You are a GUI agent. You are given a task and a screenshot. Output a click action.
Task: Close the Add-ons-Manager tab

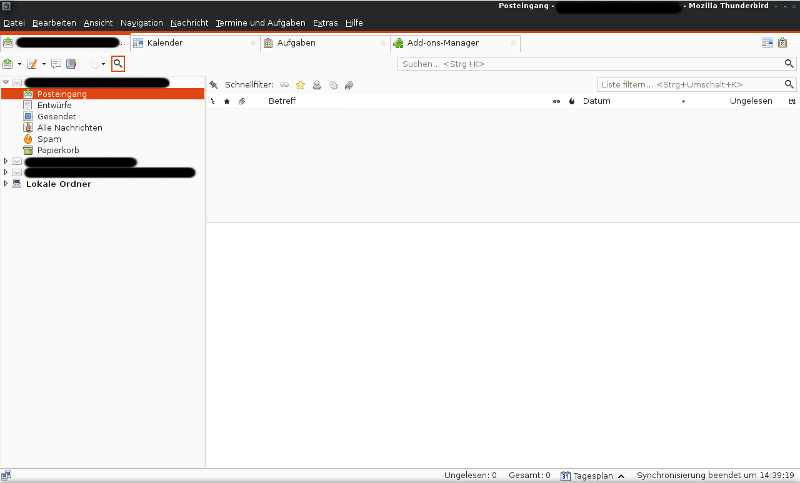pyautogui.click(x=513, y=43)
